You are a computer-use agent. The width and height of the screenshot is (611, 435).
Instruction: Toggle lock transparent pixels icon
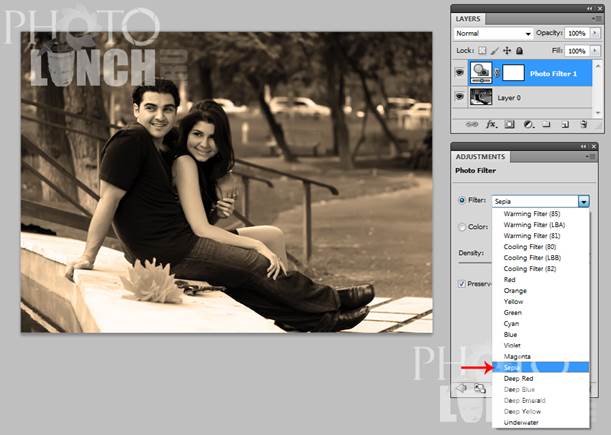click(x=482, y=51)
